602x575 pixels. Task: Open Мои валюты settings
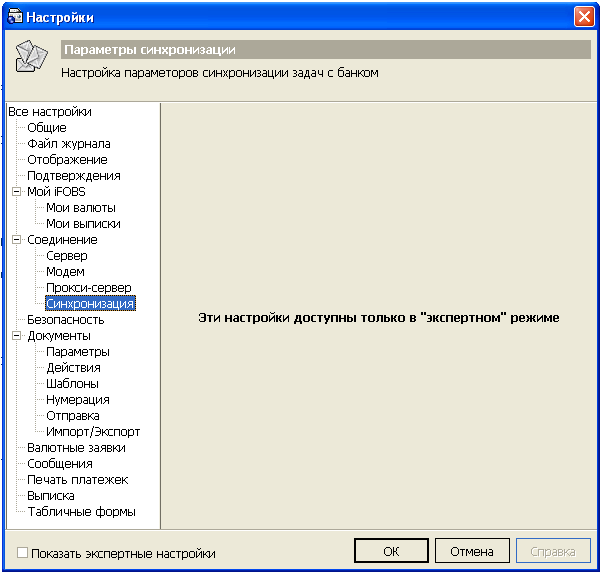tap(81, 208)
